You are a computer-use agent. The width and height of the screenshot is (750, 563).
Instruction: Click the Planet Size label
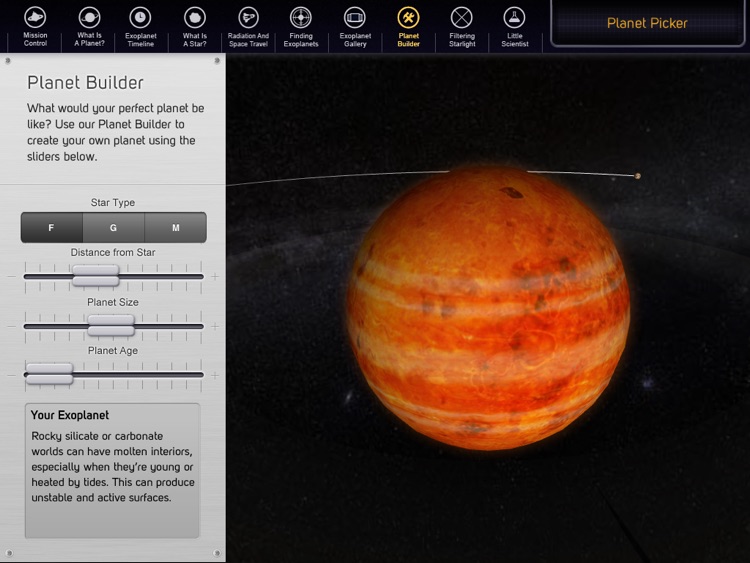[113, 302]
